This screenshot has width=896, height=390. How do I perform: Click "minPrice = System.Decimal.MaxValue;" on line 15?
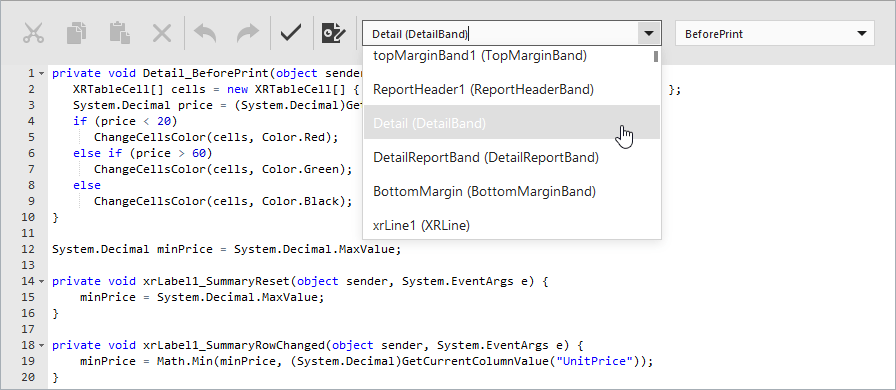click(202, 297)
